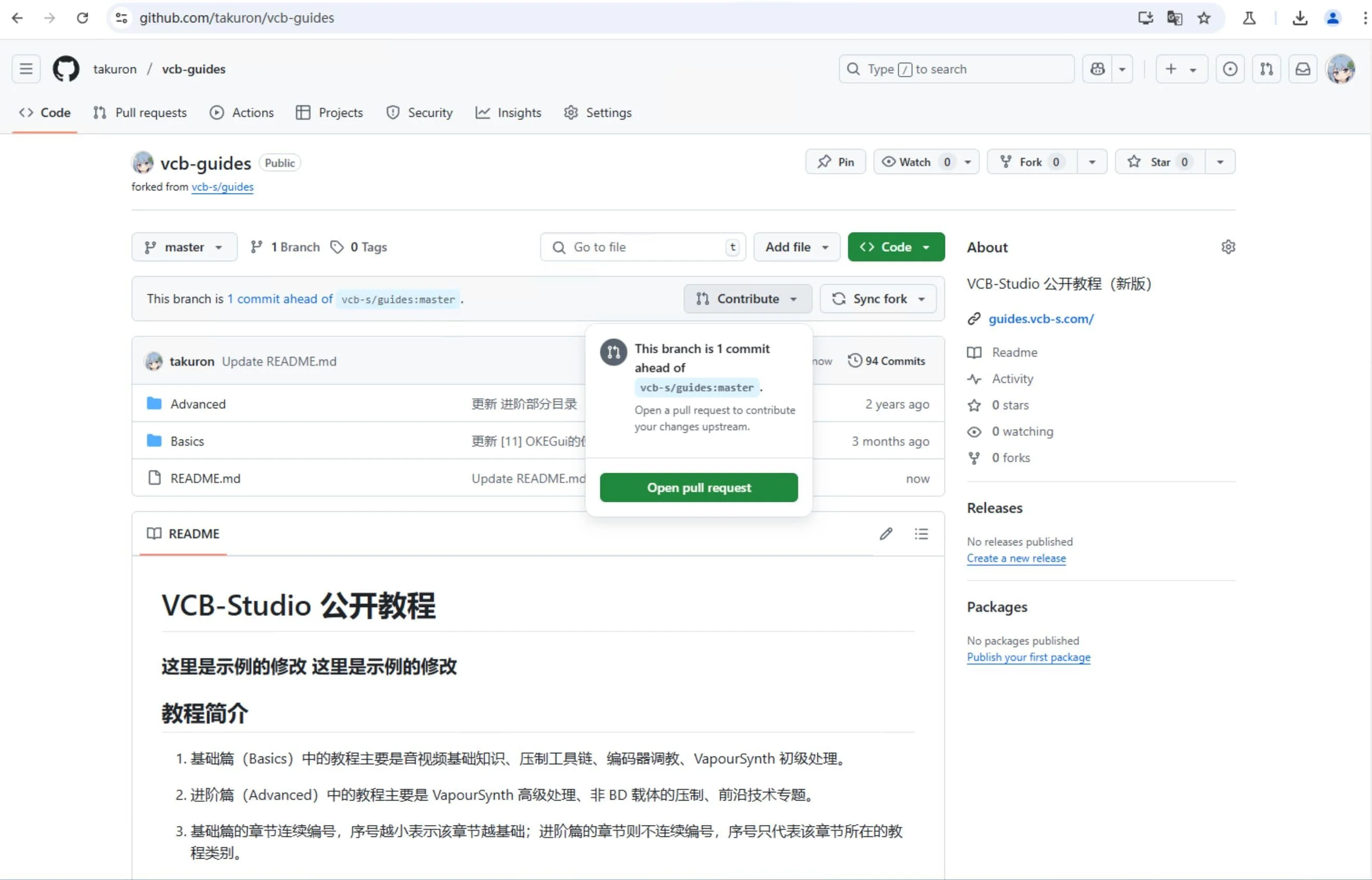The image size is (1372, 880).
Task: Click Publish your first package
Action: (1028, 657)
